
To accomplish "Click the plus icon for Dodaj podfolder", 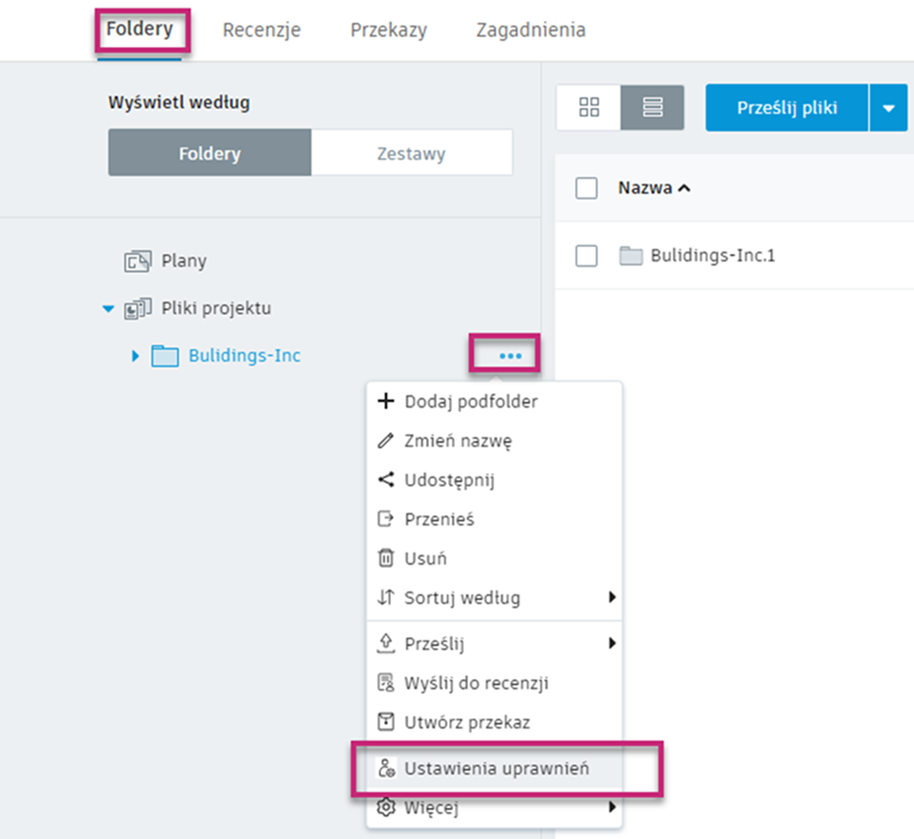I will point(386,402).
